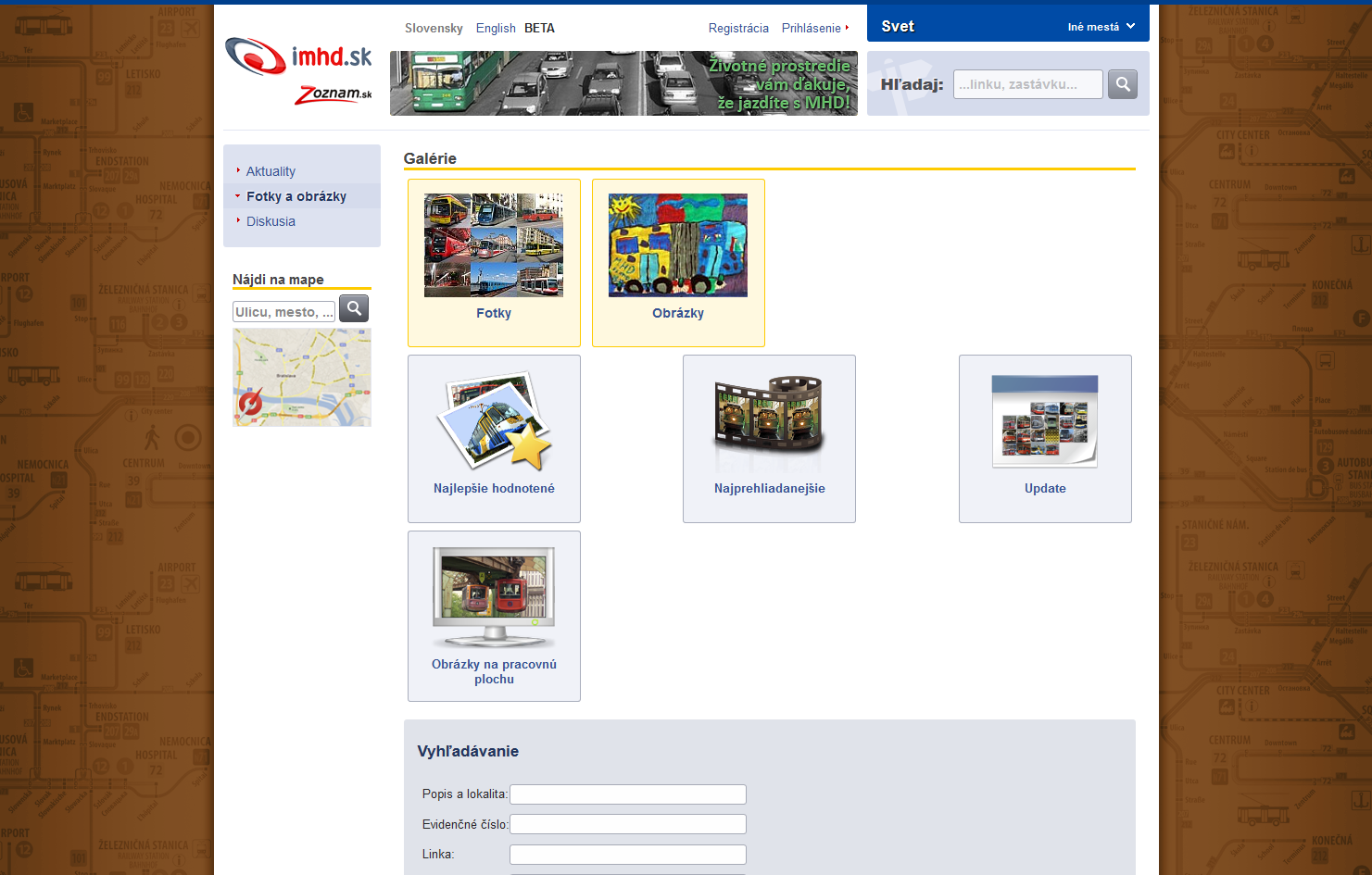Screen dimensions: 1372x875
Task: Open the Update gallery icon
Action: pyautogui.click(x=1045, y=421)
